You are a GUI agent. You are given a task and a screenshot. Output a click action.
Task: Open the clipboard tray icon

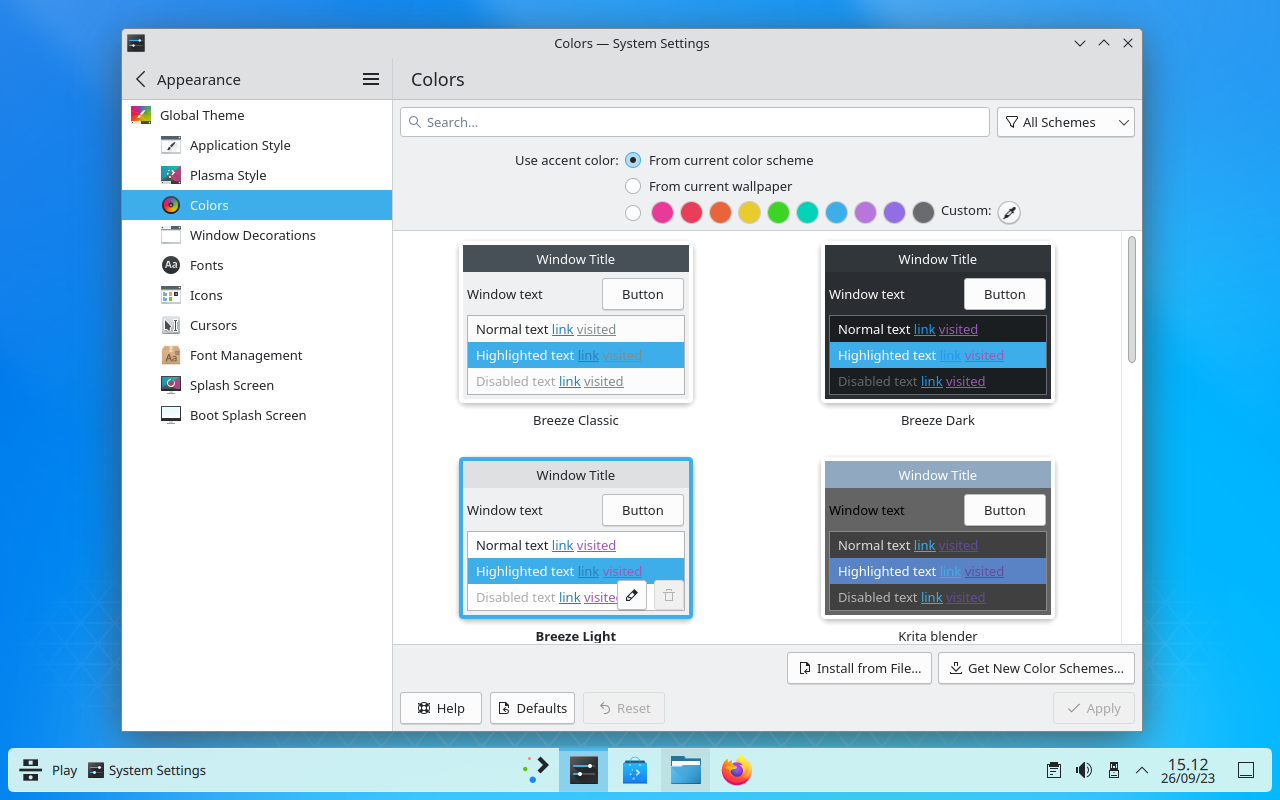pyautogui.click(x=1053, y=770)
